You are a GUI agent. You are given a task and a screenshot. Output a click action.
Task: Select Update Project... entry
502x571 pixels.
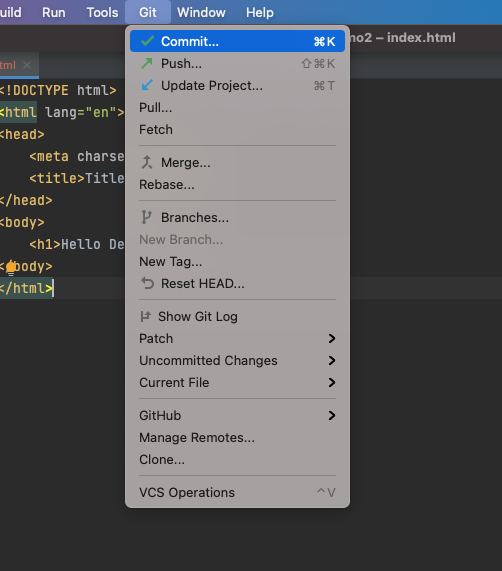[237, 85]
